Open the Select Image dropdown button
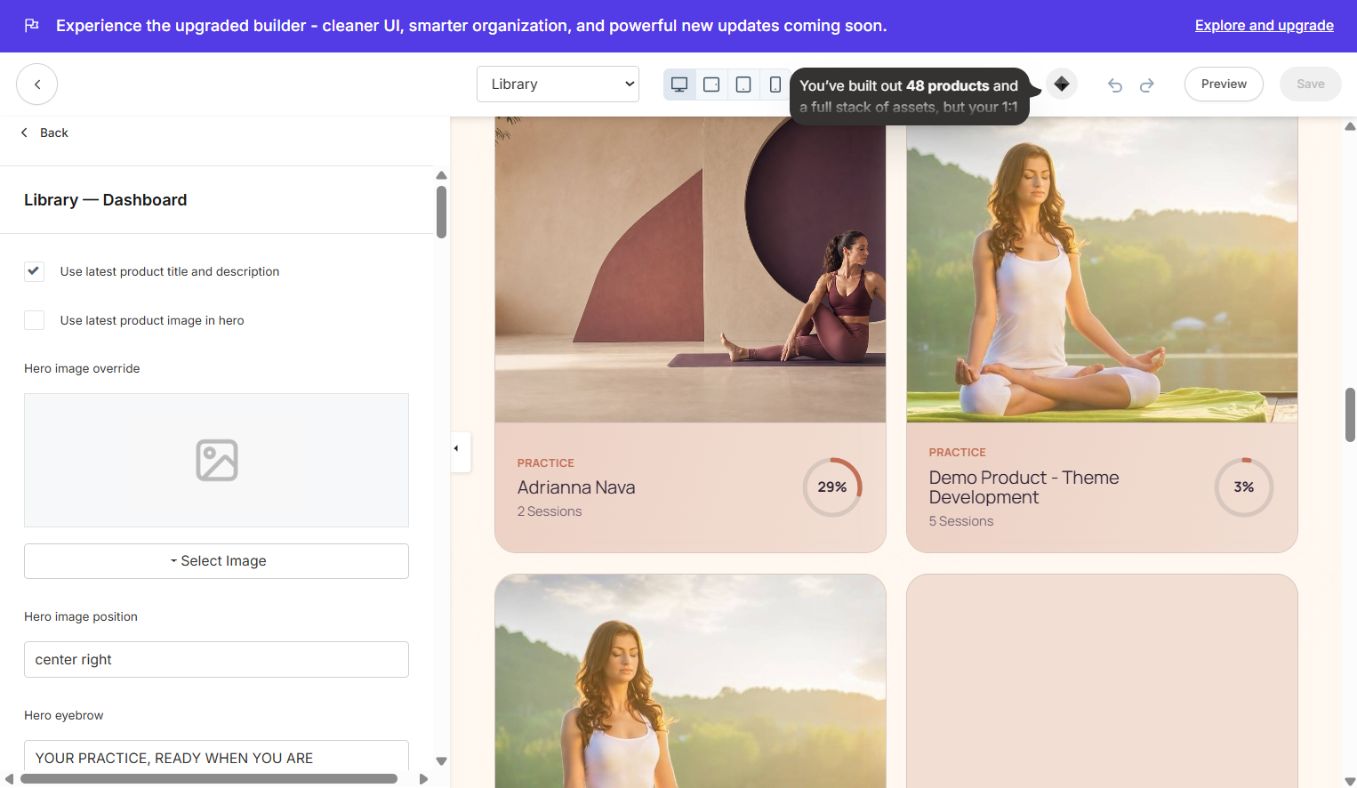Screen dimensions: 1357x788 (216, 561)
